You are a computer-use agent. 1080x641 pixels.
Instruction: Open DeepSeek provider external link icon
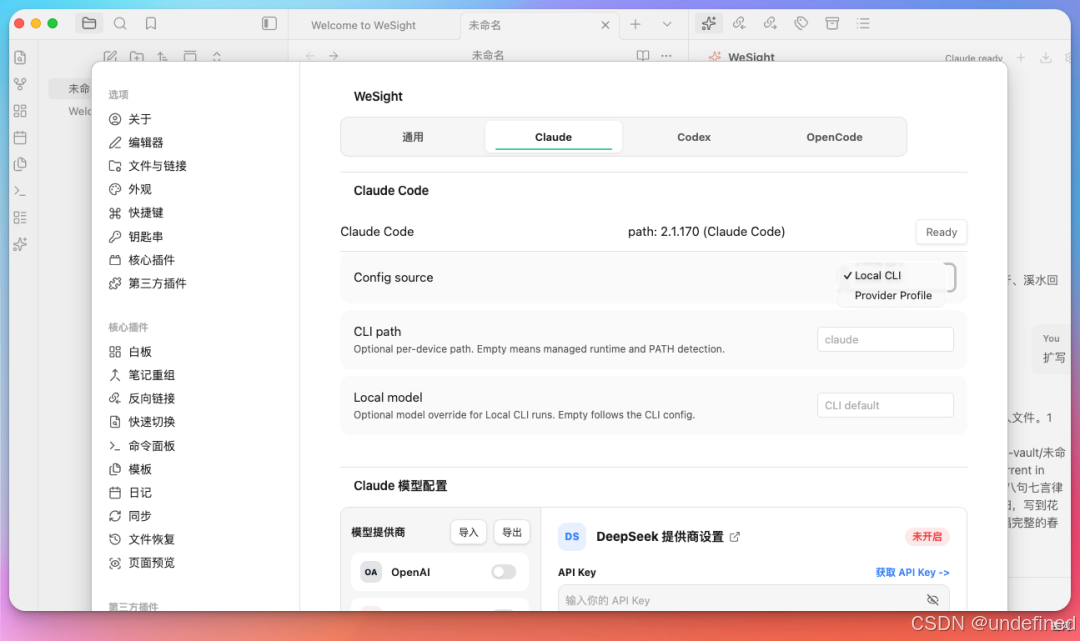click(x=735, y=537)
